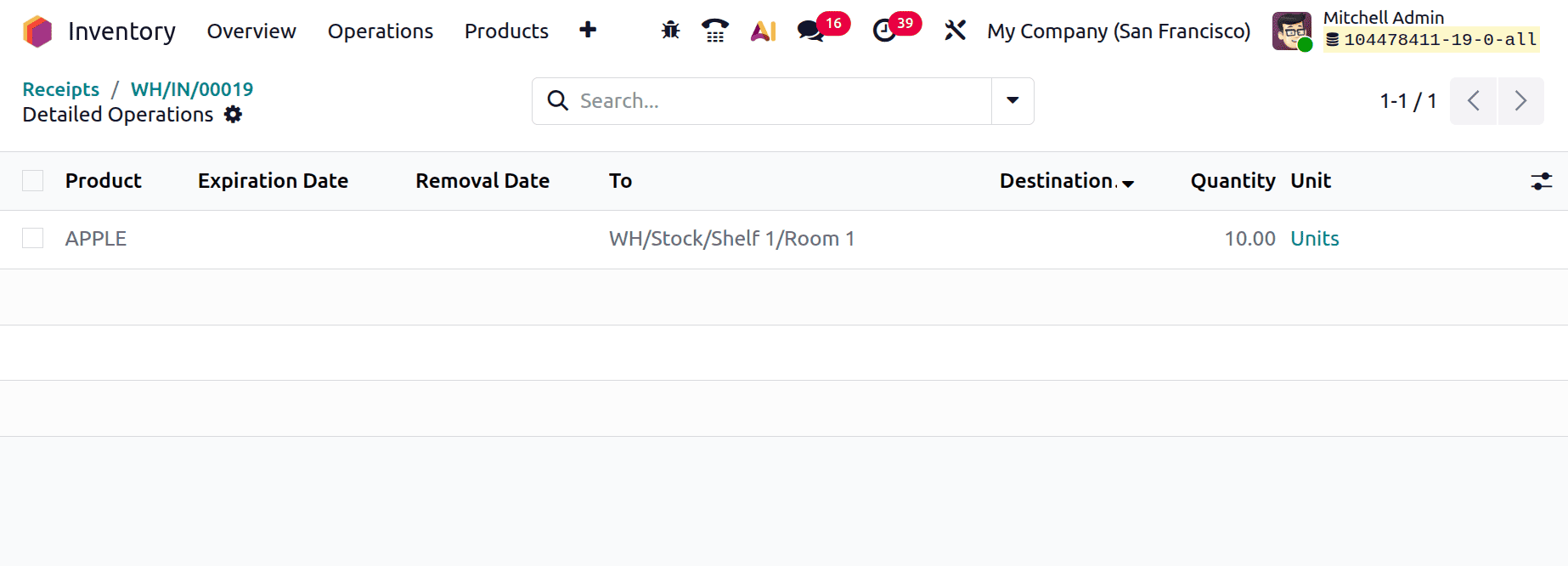
Task: Click the Units link on APPLE row
Action: [x=1314, y=238]
